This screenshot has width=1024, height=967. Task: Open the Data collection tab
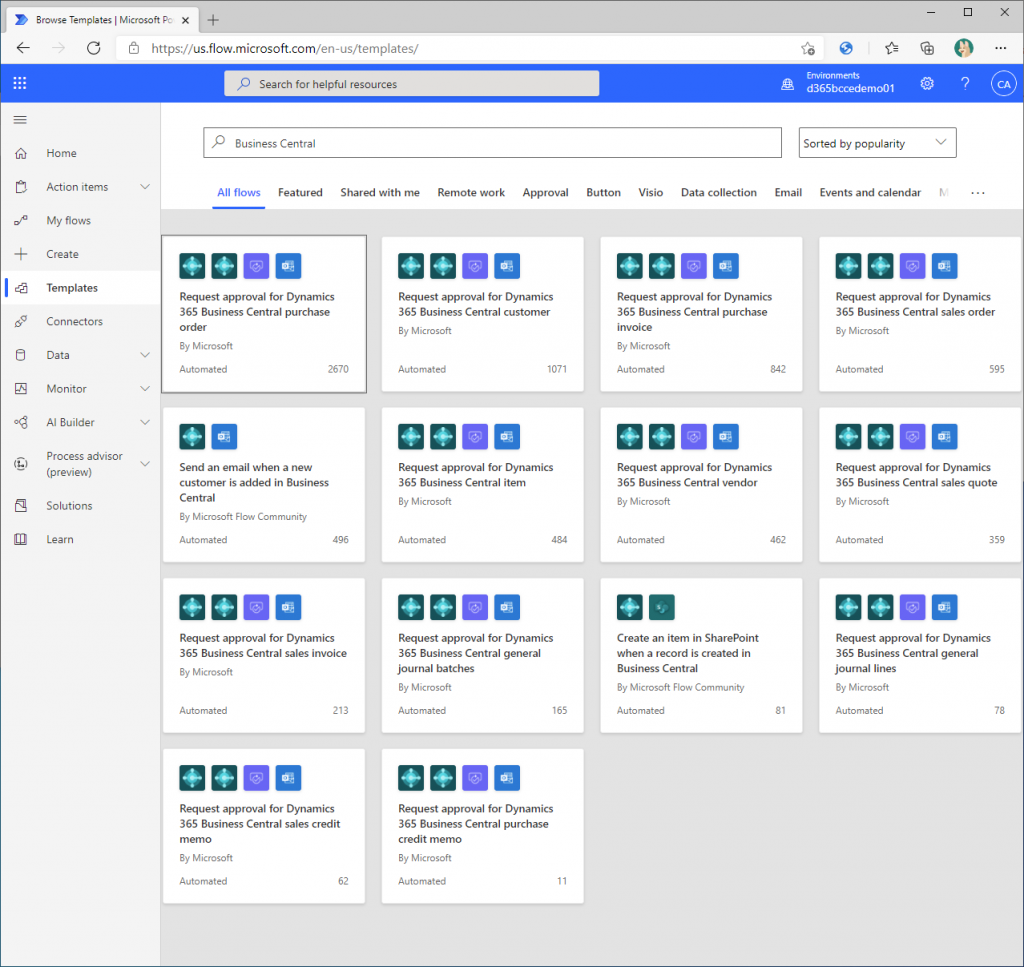tap(718, 193)
